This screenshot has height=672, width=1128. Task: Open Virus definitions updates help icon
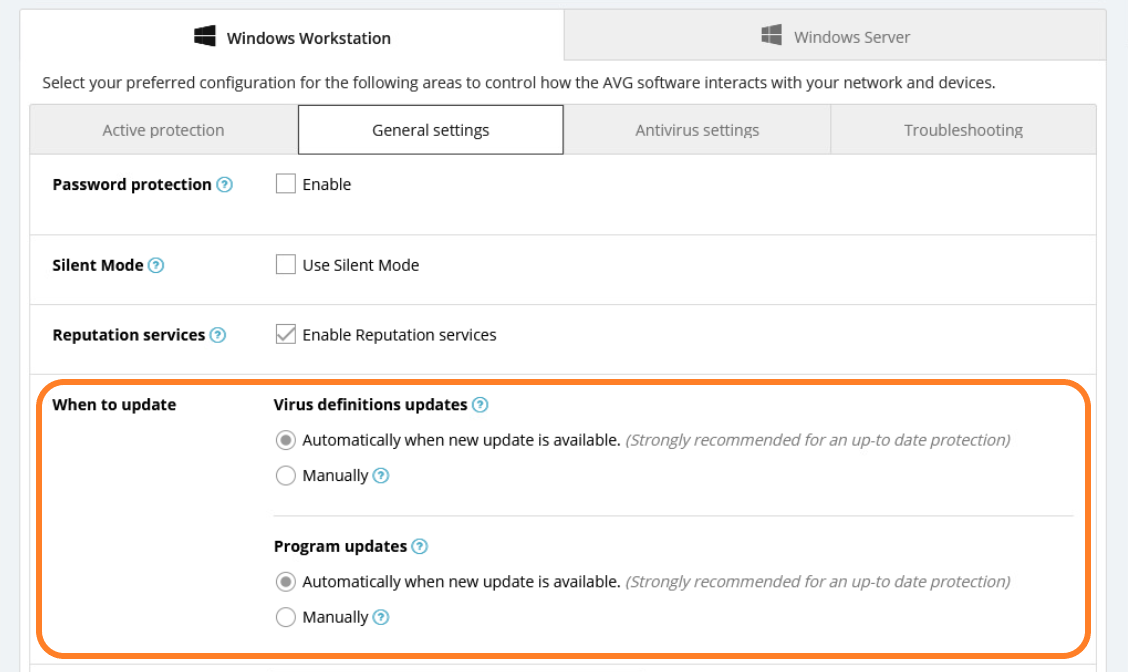coord(480,405)
